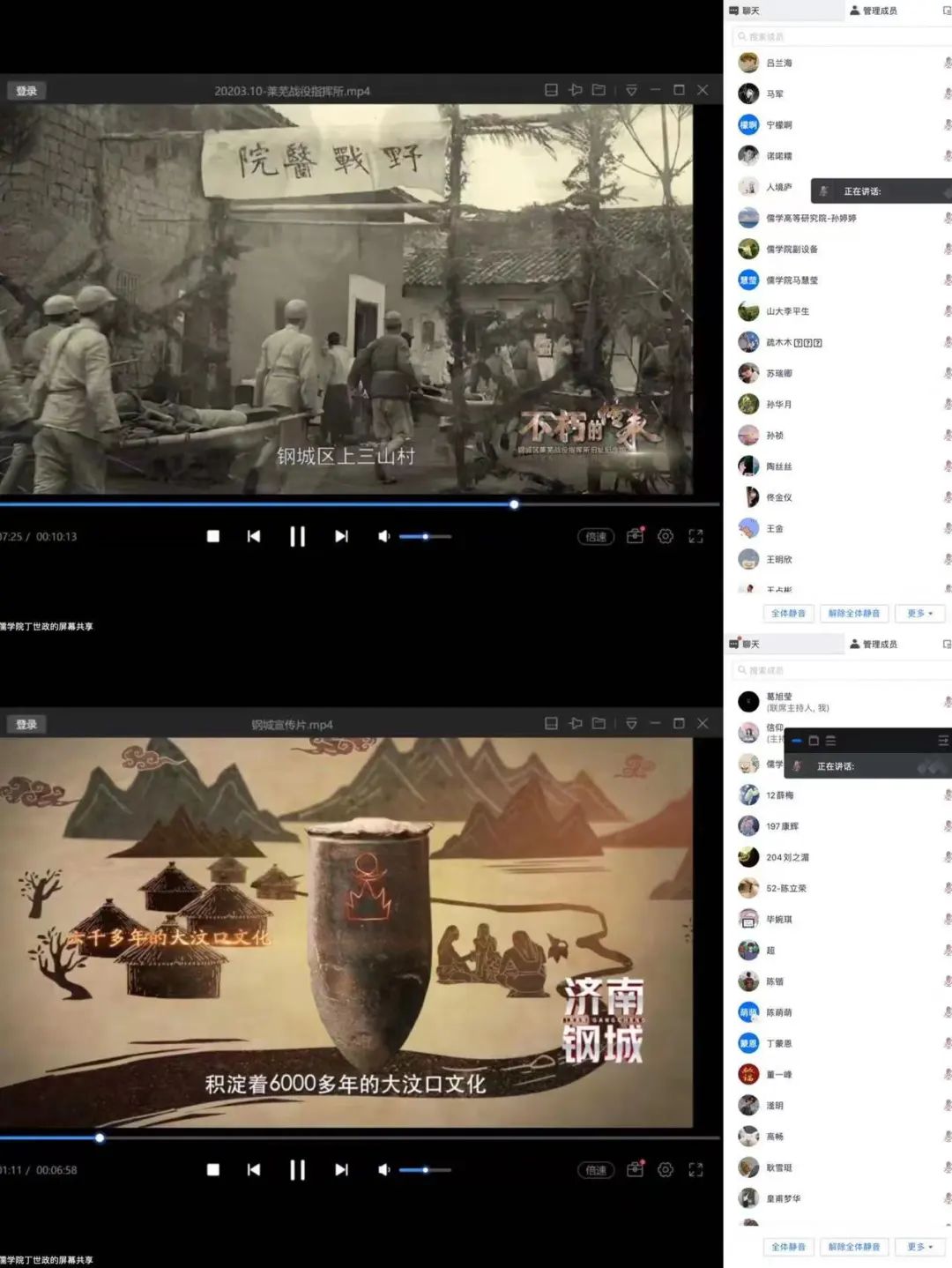Screen dimensions: 952x1268
Task: Pause the 莱芜战役指挥所 video in upper player
Action: [297, 536]
